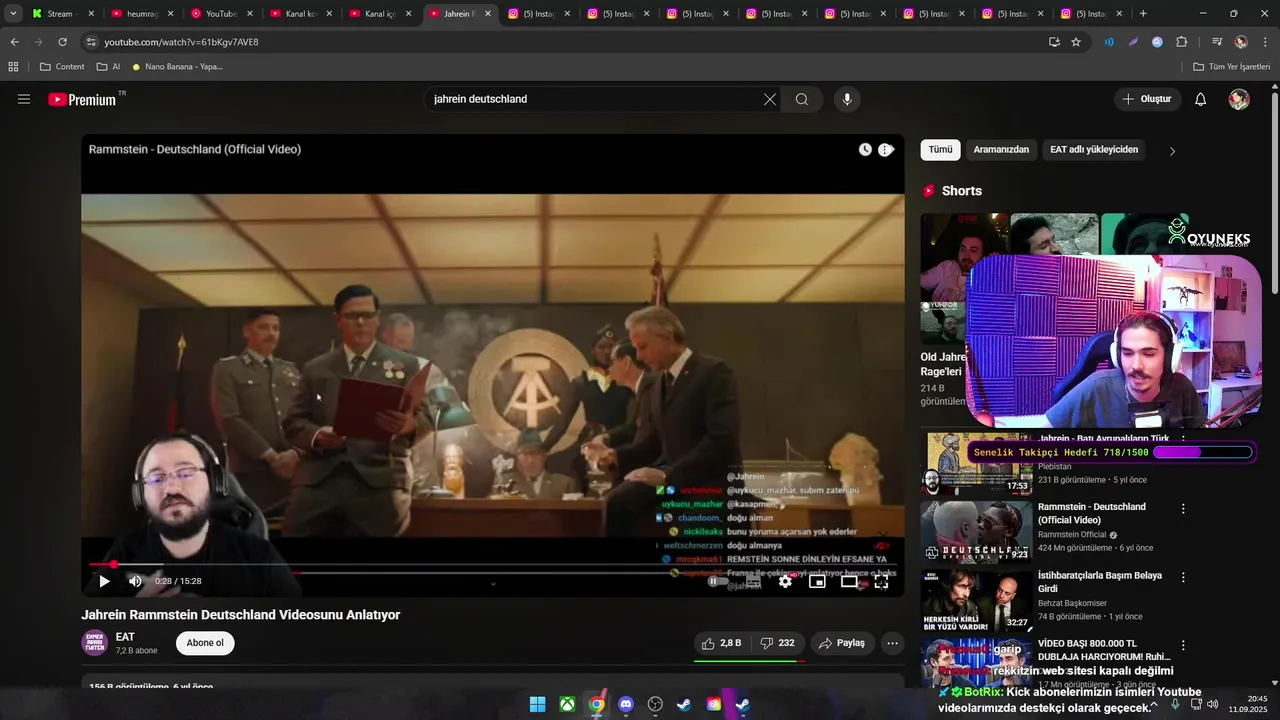The height and width of the screenshot is (720, 1280).
Task: Open the Behzat Başkomiser video thumbnail
Action: click(977, 600)
